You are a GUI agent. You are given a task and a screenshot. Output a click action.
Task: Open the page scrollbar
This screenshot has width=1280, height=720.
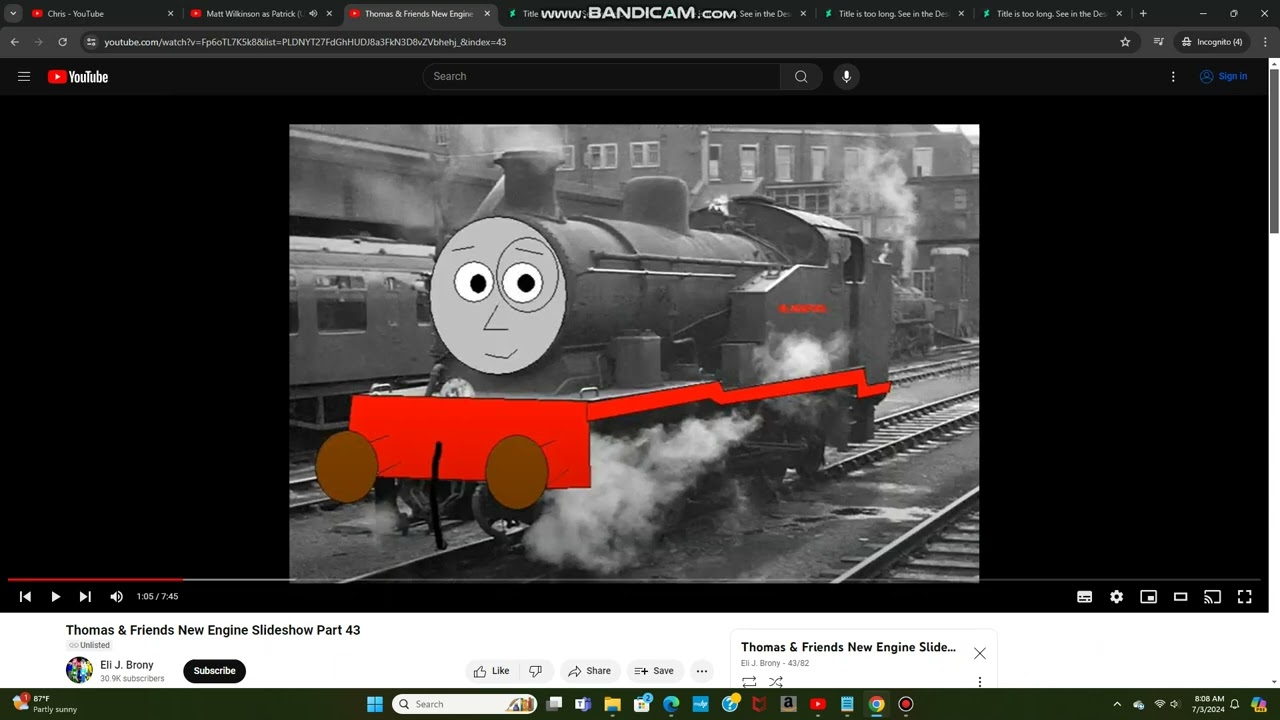tap(1274, 150)
